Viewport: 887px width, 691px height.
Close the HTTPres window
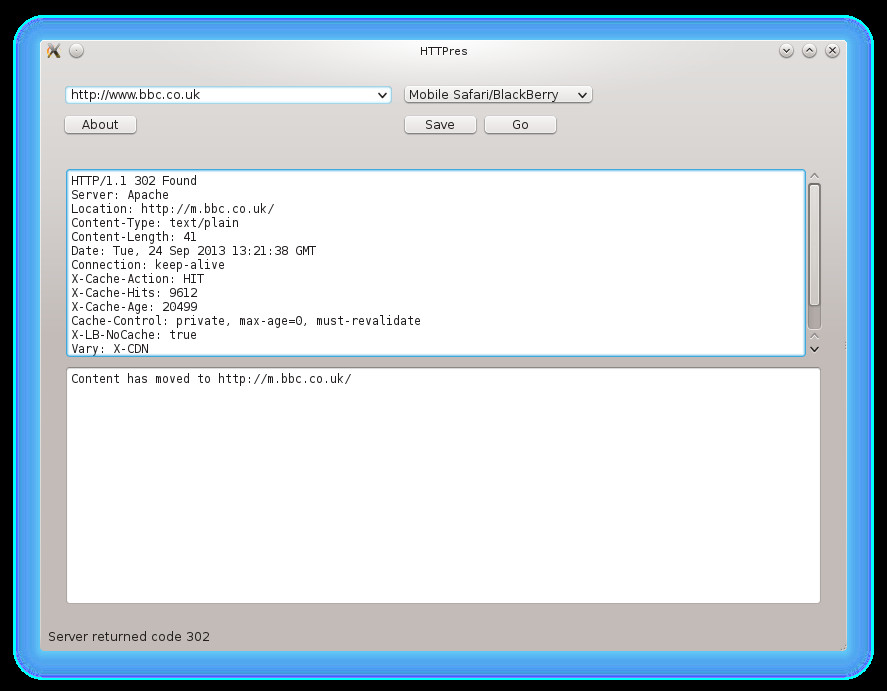832,51
